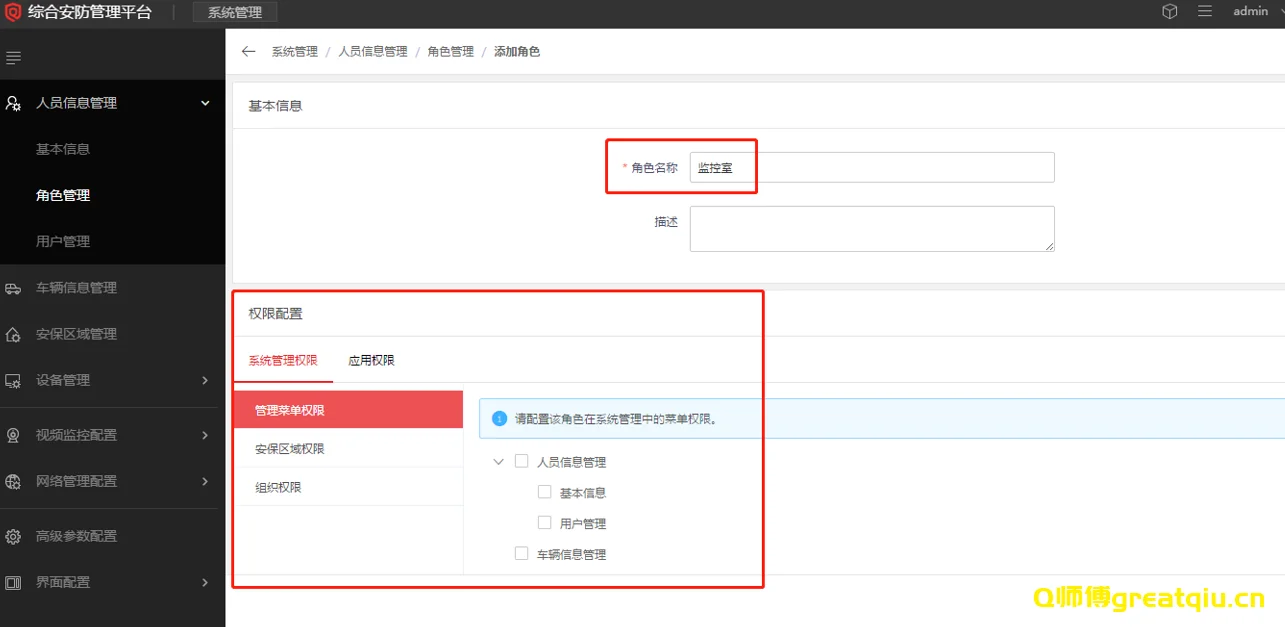Click the 网络管理配置 network gear icon
Viewport: 1285px width, 627px height.
tap(13, 481)
